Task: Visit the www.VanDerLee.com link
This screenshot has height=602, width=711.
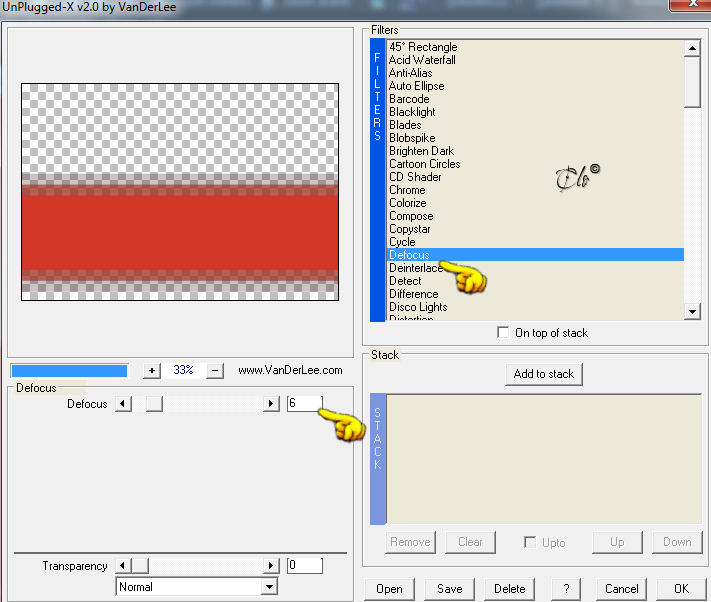Action: (290, 370)
